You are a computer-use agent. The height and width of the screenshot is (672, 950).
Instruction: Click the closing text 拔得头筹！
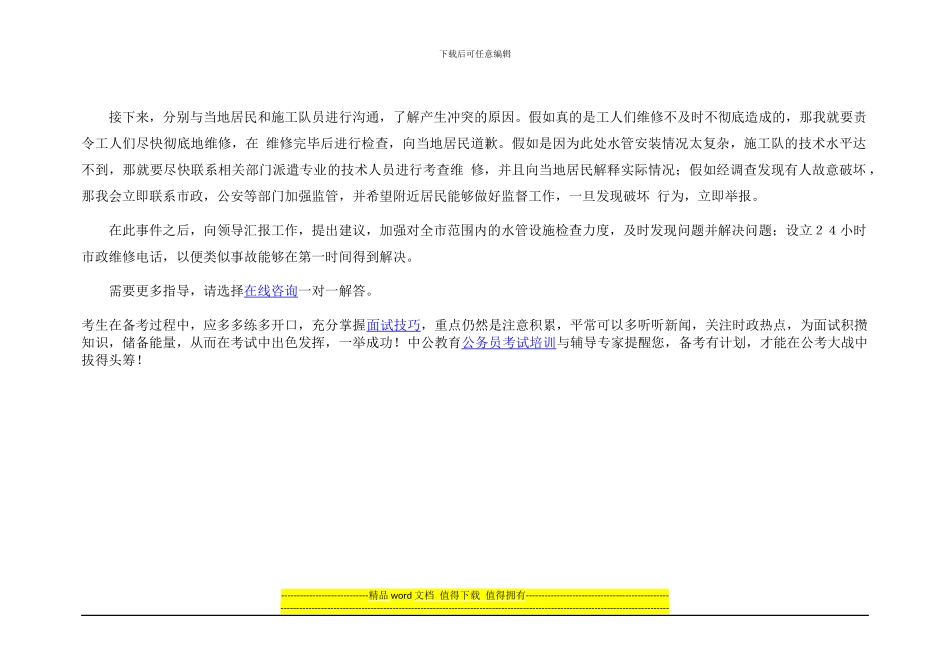(113, 360)
